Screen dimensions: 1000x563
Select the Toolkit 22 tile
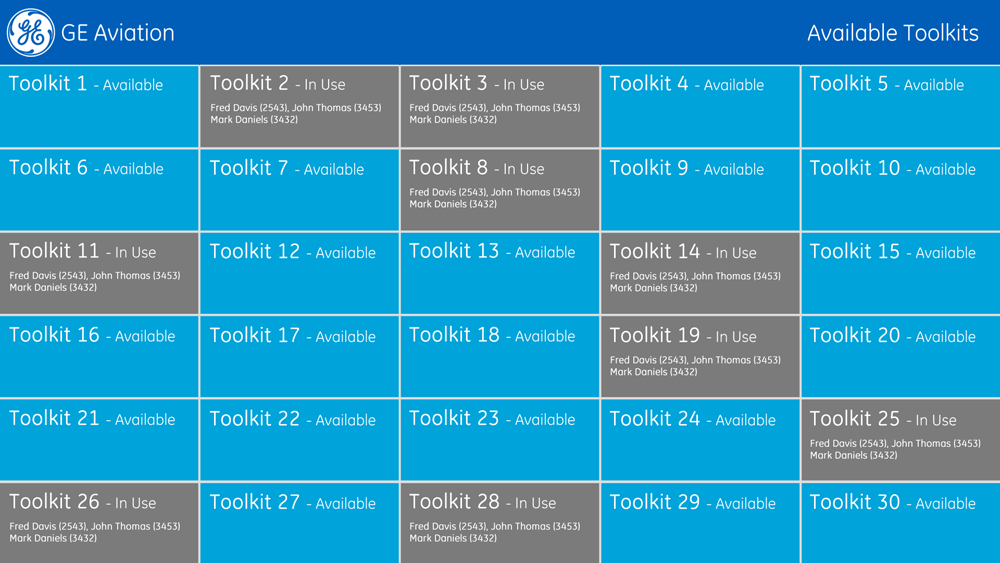tap(300, 440)
